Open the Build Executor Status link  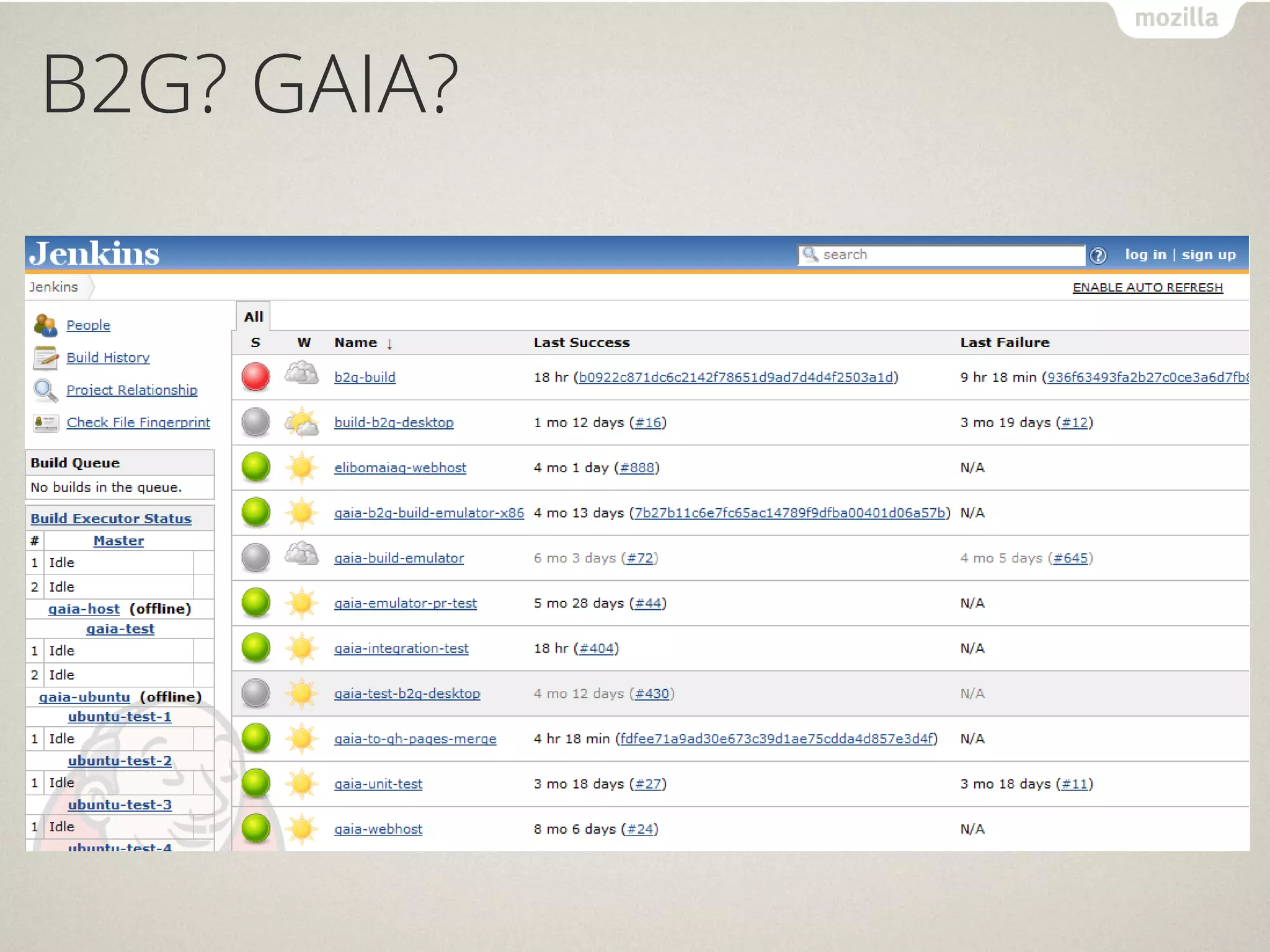point(111,519)
